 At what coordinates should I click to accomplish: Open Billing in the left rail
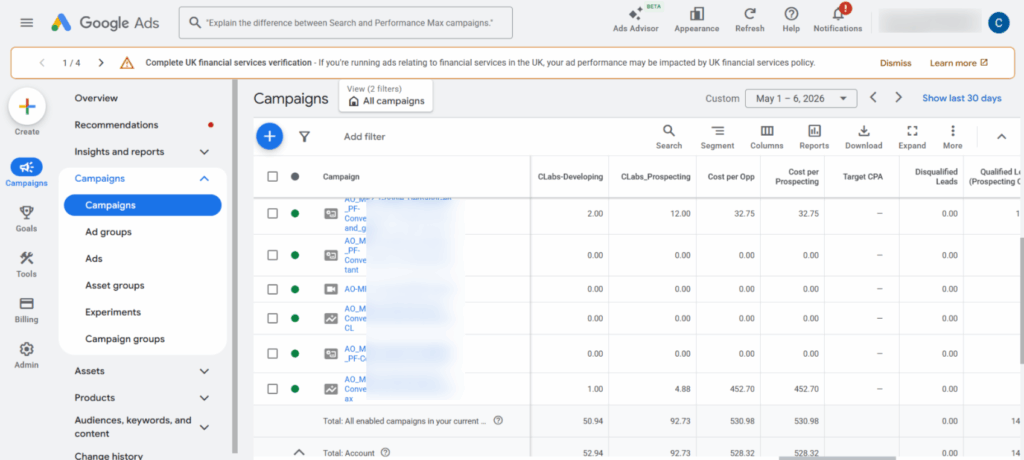[x=26, y=310]
